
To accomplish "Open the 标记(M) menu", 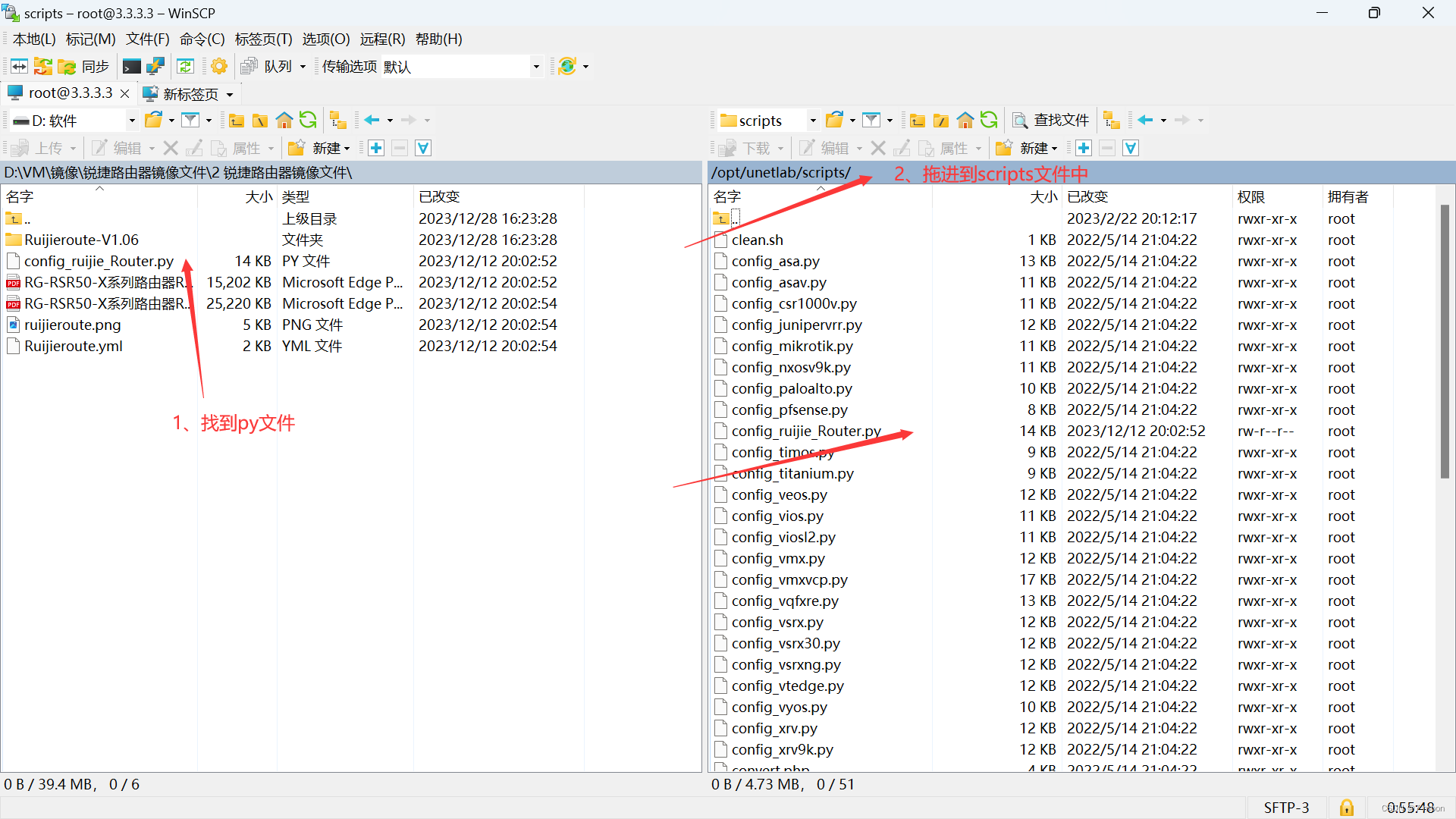I will click(x=91, y=39).
